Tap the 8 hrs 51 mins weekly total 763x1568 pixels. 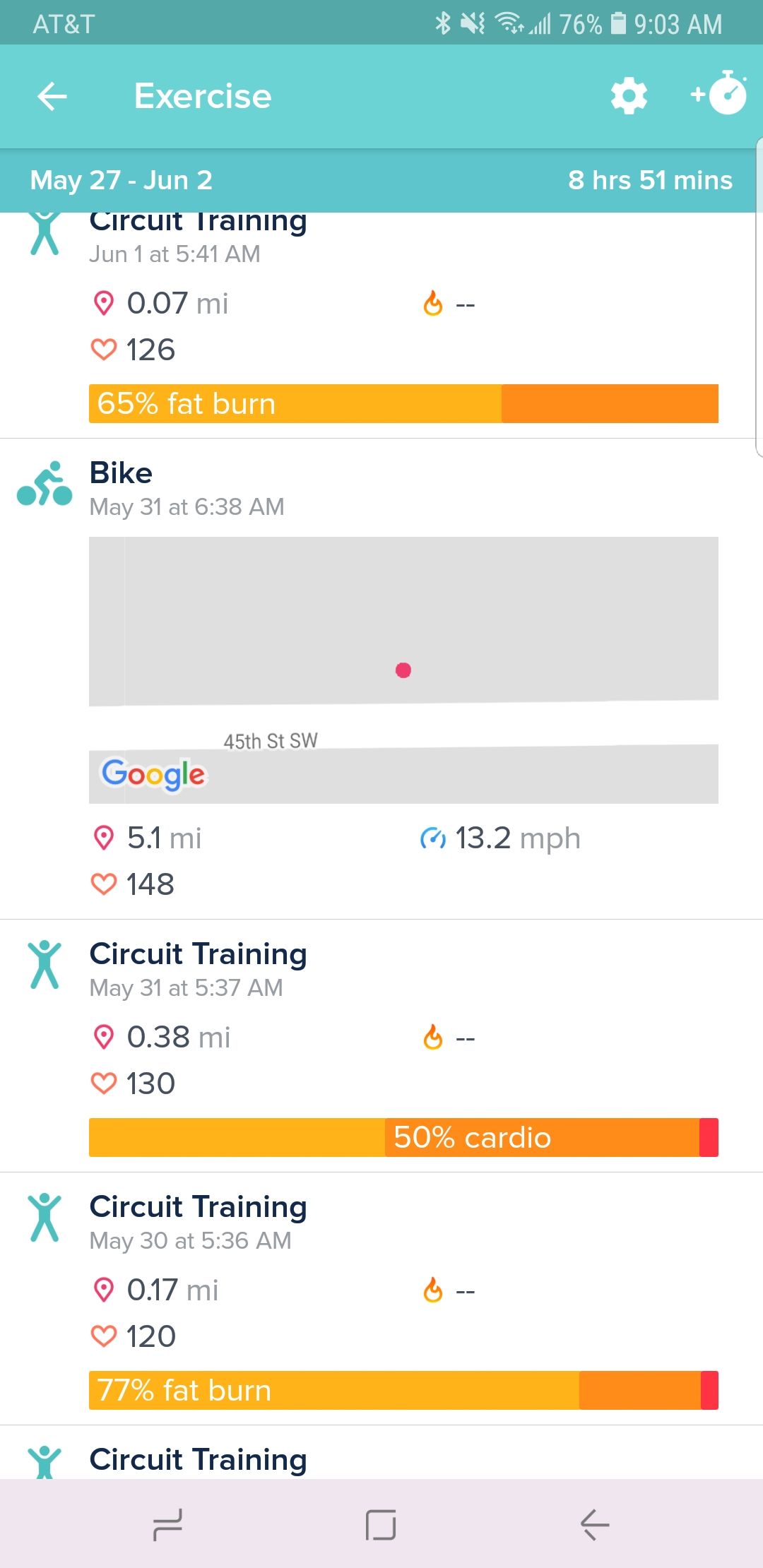pyautogui.click(x=650, y=180)
